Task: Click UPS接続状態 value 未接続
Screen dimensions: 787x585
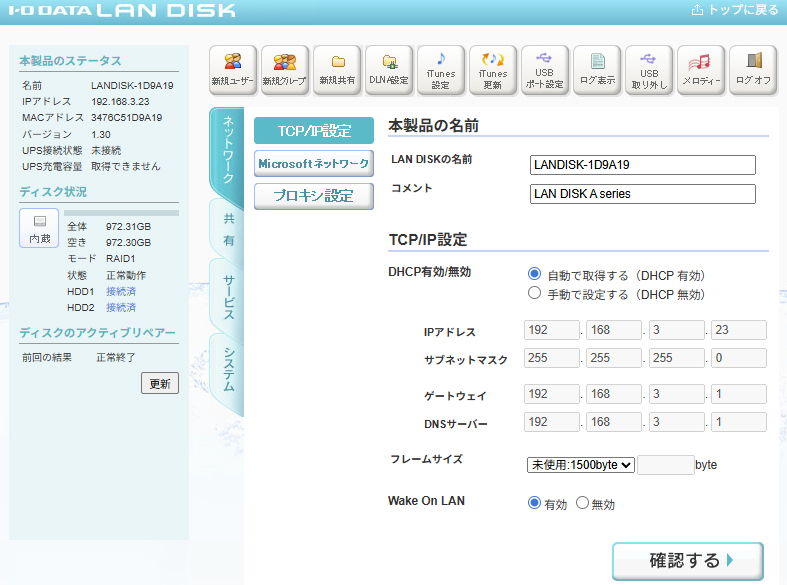Action: tap(106, 150)
